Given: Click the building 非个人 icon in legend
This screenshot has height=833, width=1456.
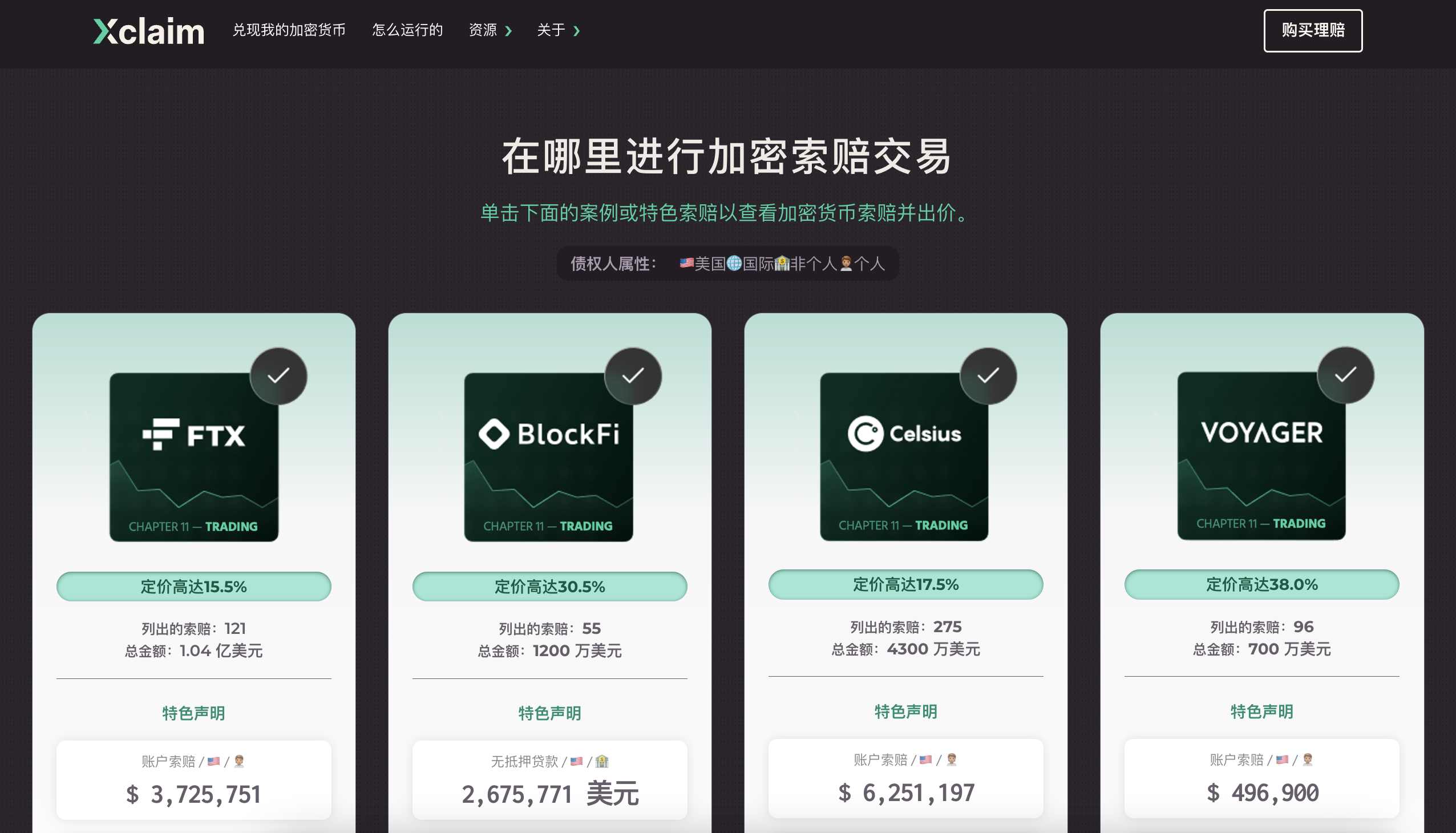Looking at the screenshot, I should 782,264.
